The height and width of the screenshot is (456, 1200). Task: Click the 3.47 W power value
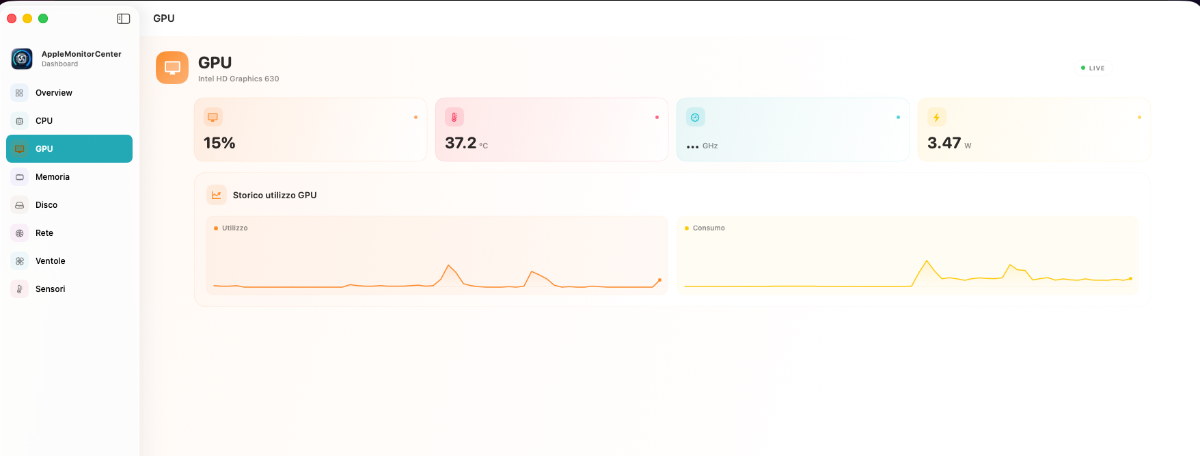(x=949, y=143)
